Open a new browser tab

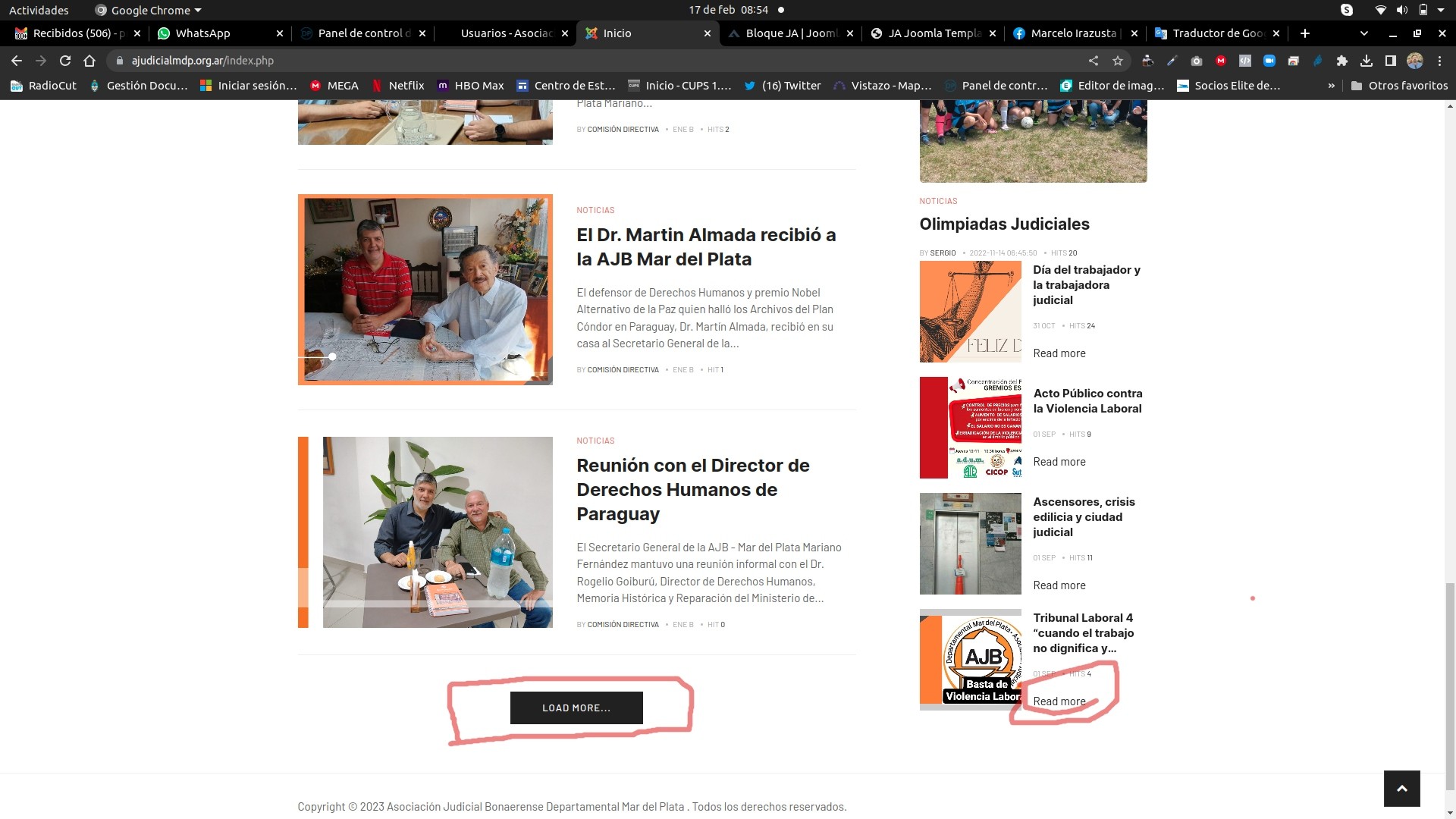click(1304, 33)
